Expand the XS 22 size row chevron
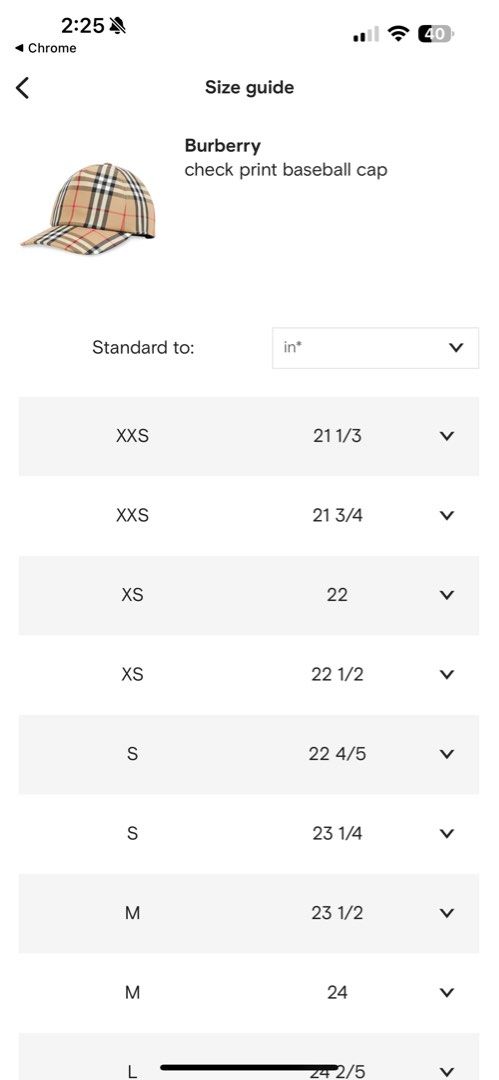Screen dimensions: 499x1080 point(447,595)
